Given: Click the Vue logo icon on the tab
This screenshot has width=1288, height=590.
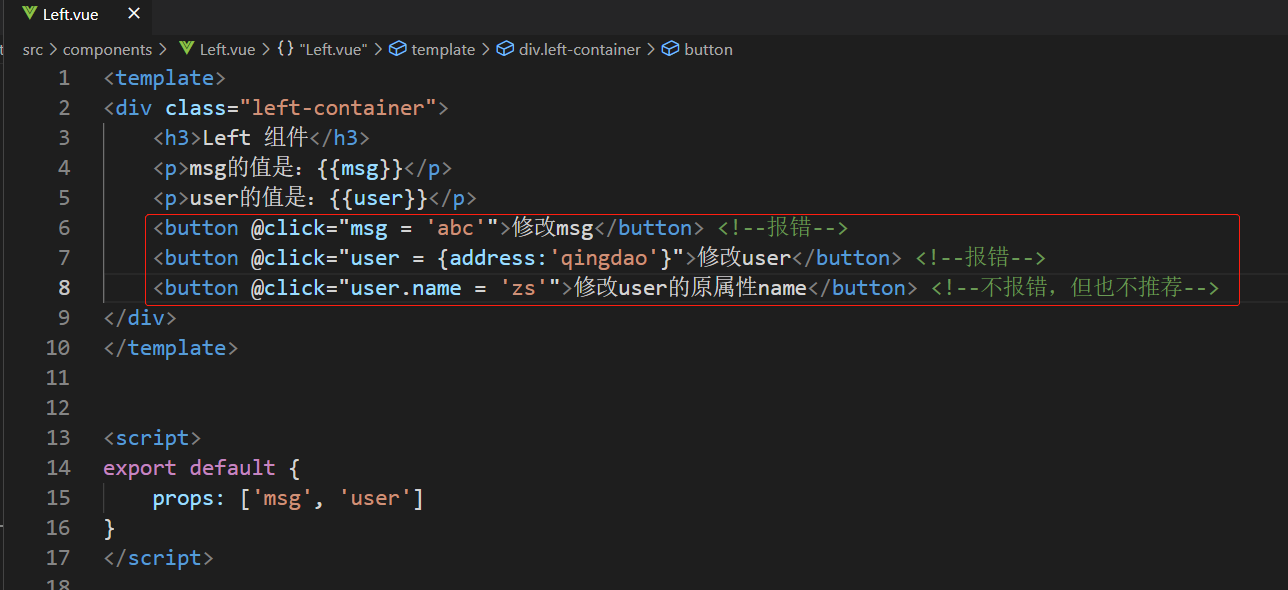Looking at the screenshot, I should [x=28, y=15].
